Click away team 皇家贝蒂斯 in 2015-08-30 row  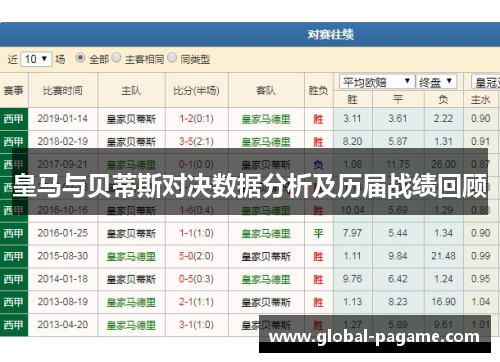click(266, 256)
